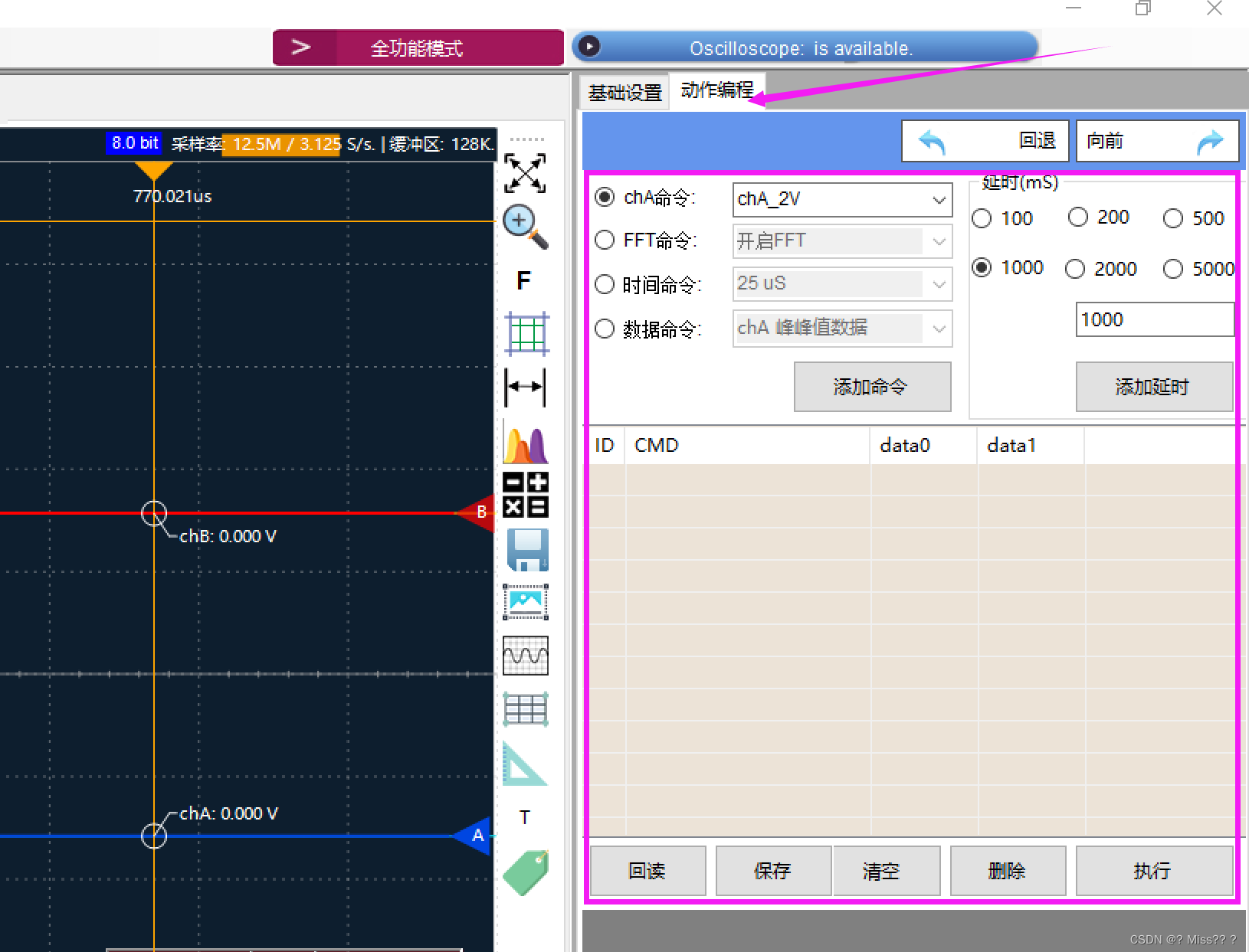The height and width of the screenshot is (952, 1249).
Task: Open the math calculator operations icon
Action: click(x=525, y=494)
